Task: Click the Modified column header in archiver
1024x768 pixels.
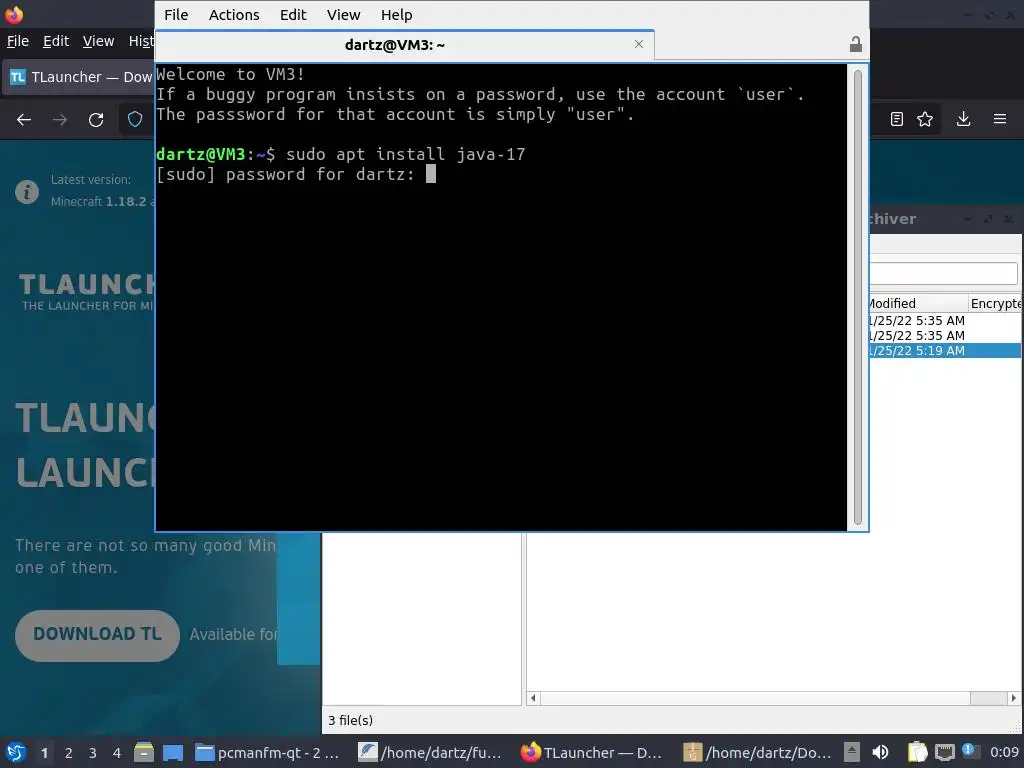Action: tap(918, 303)
